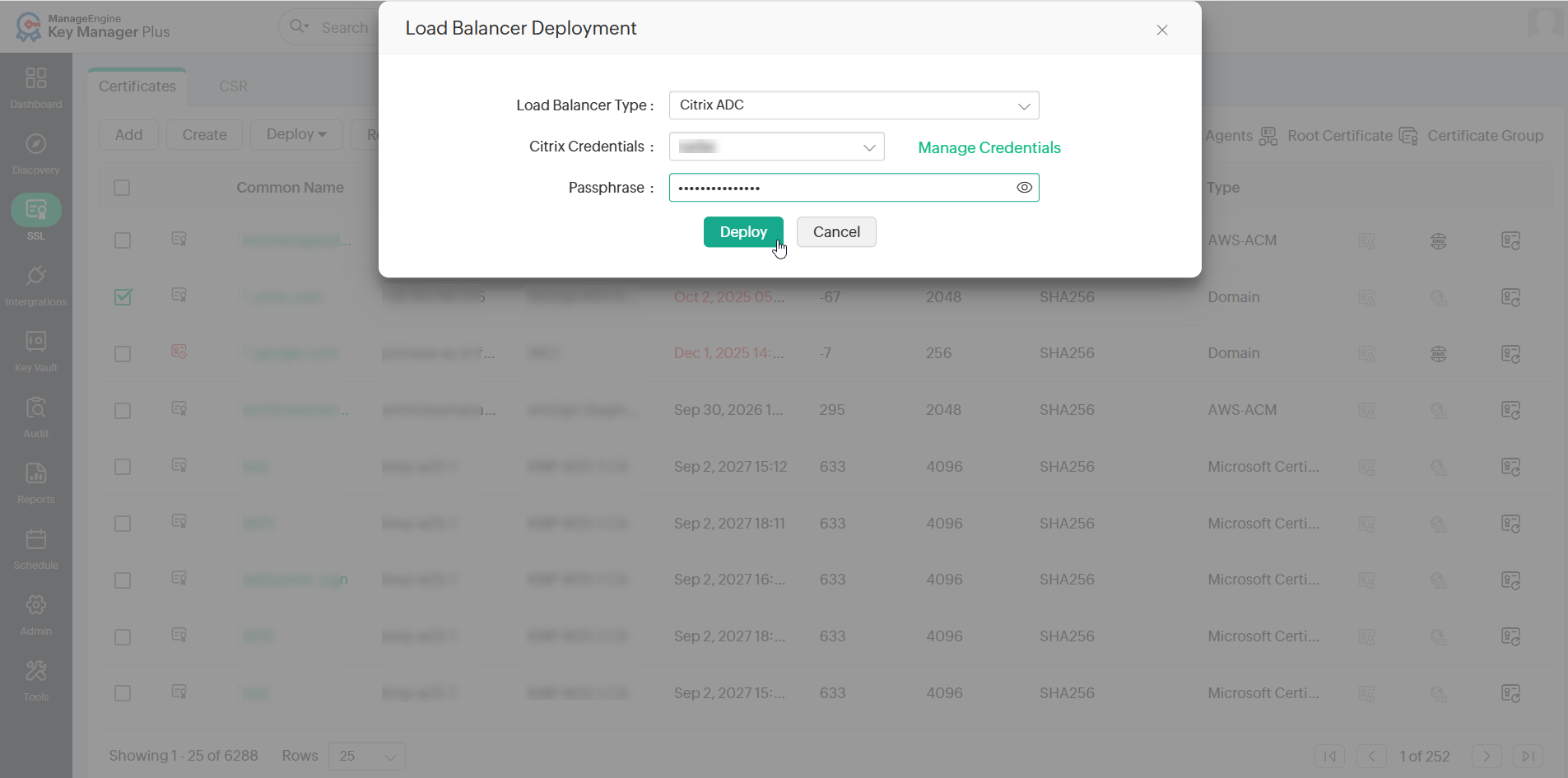This screenshot has height=778, width=1568.
Task: Click red certificate icon in Dec 1, 2025 row
Action: 179,352
